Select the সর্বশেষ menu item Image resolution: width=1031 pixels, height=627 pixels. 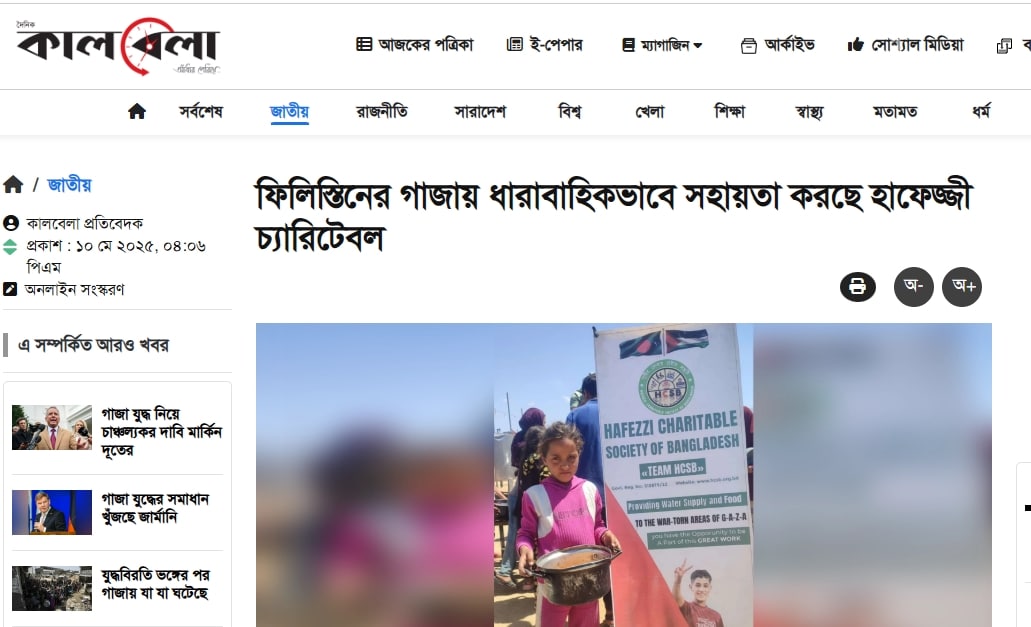201,112
